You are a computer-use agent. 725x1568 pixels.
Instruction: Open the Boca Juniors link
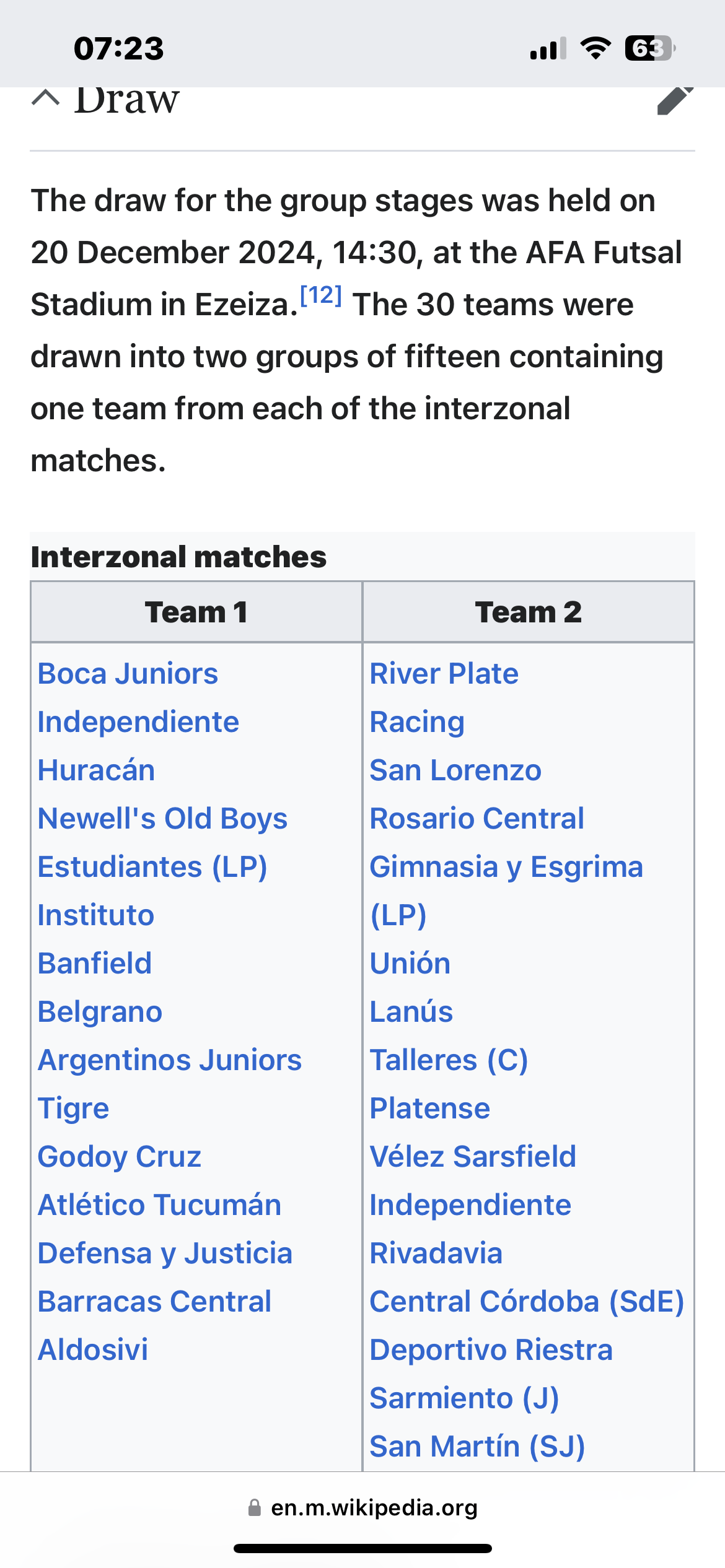tap(128, 674)
